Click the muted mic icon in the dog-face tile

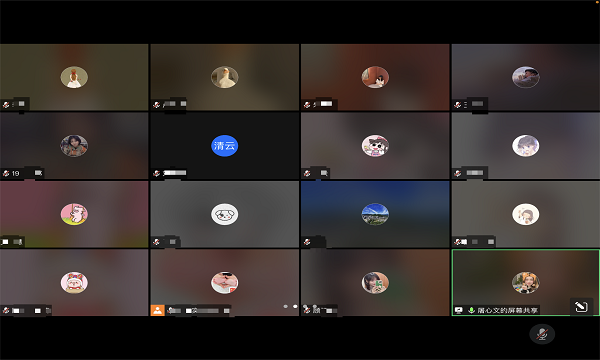tap(157, 242)
